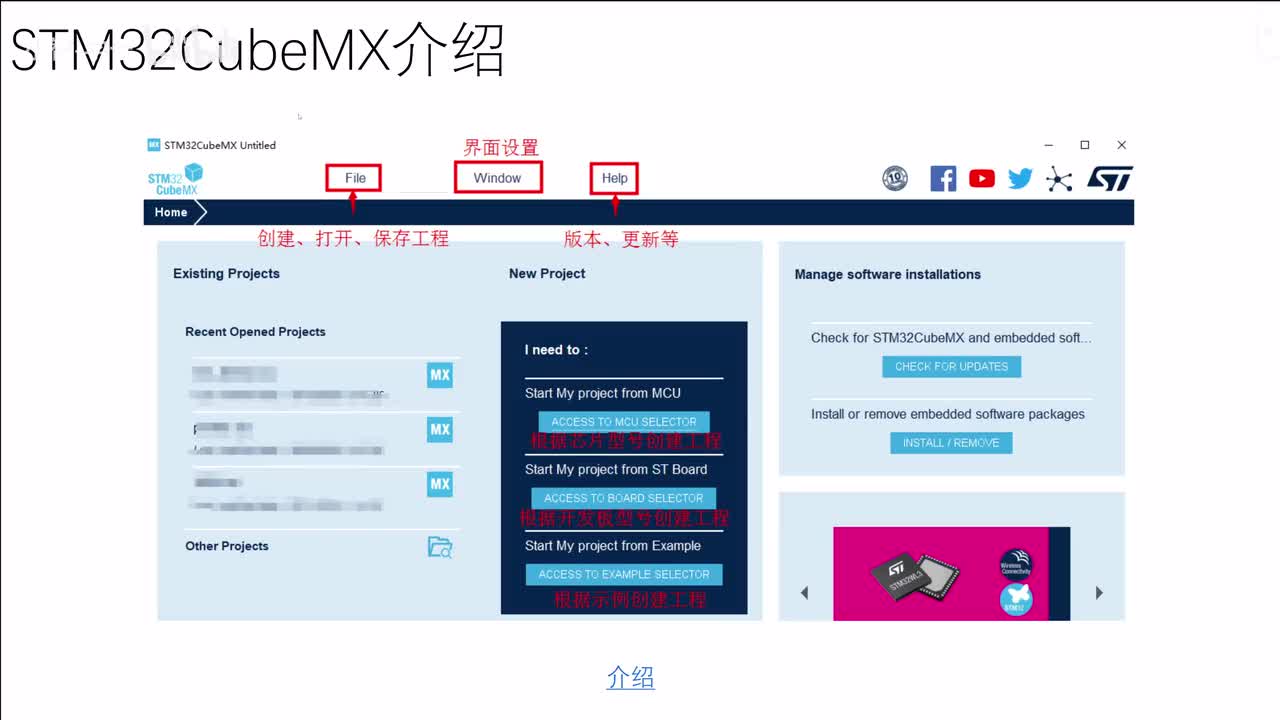1280x720 pixels.
Task: Click the Recent Opened Projects heading
Action: [255, 332]
